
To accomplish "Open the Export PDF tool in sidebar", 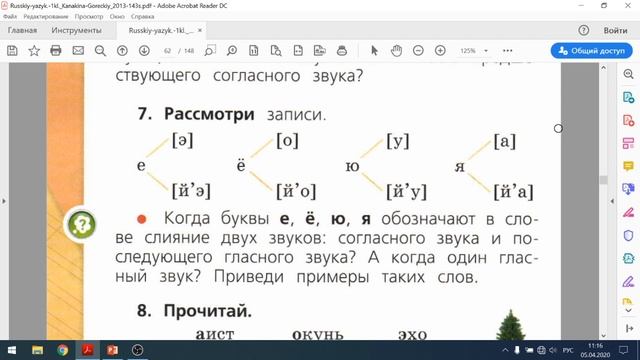I will tap(629, 98).
